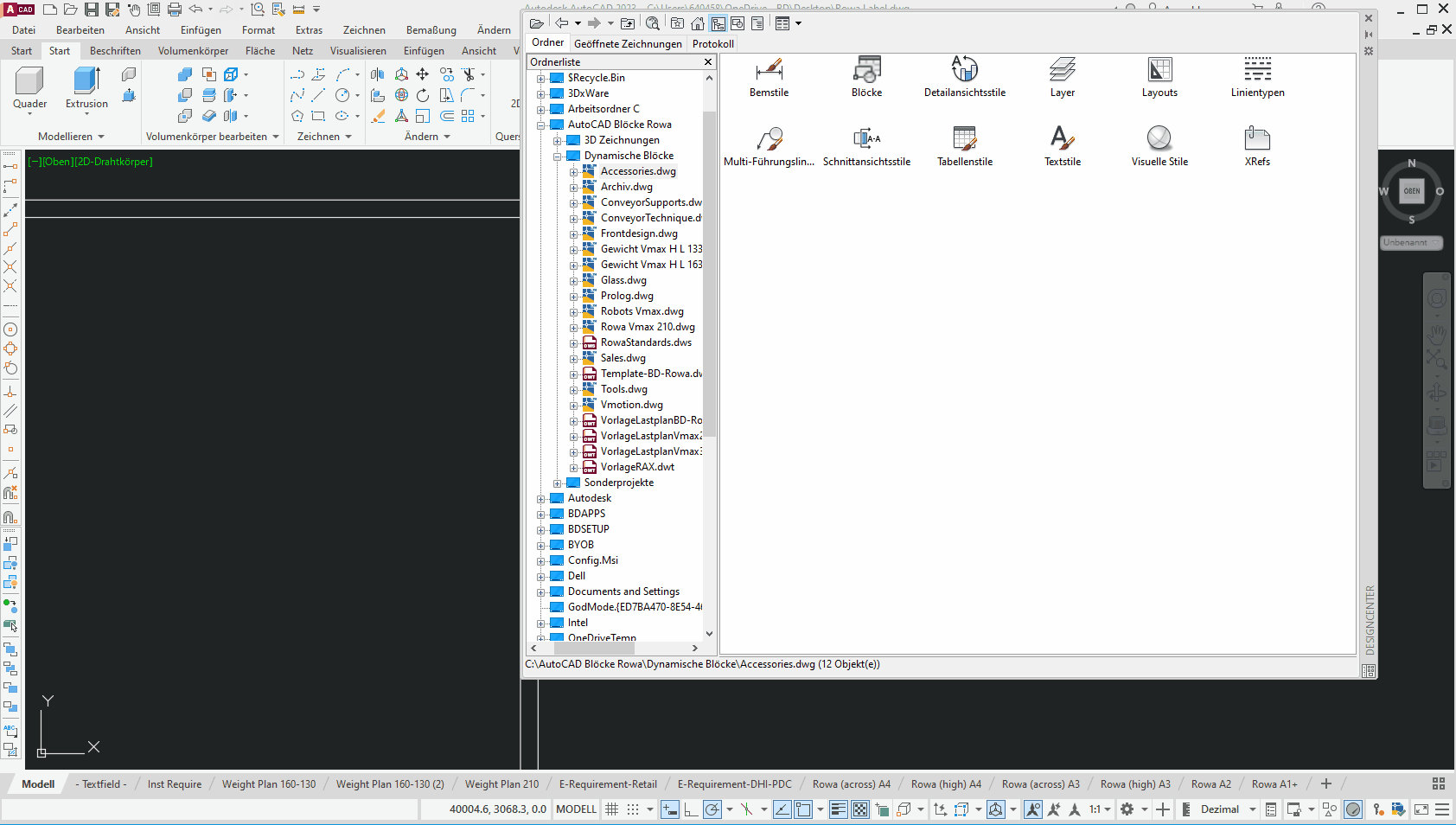Open the Visuelle Stile icon
Image resolution: width=1456 pixels, height=825 pixels.
1159,145
